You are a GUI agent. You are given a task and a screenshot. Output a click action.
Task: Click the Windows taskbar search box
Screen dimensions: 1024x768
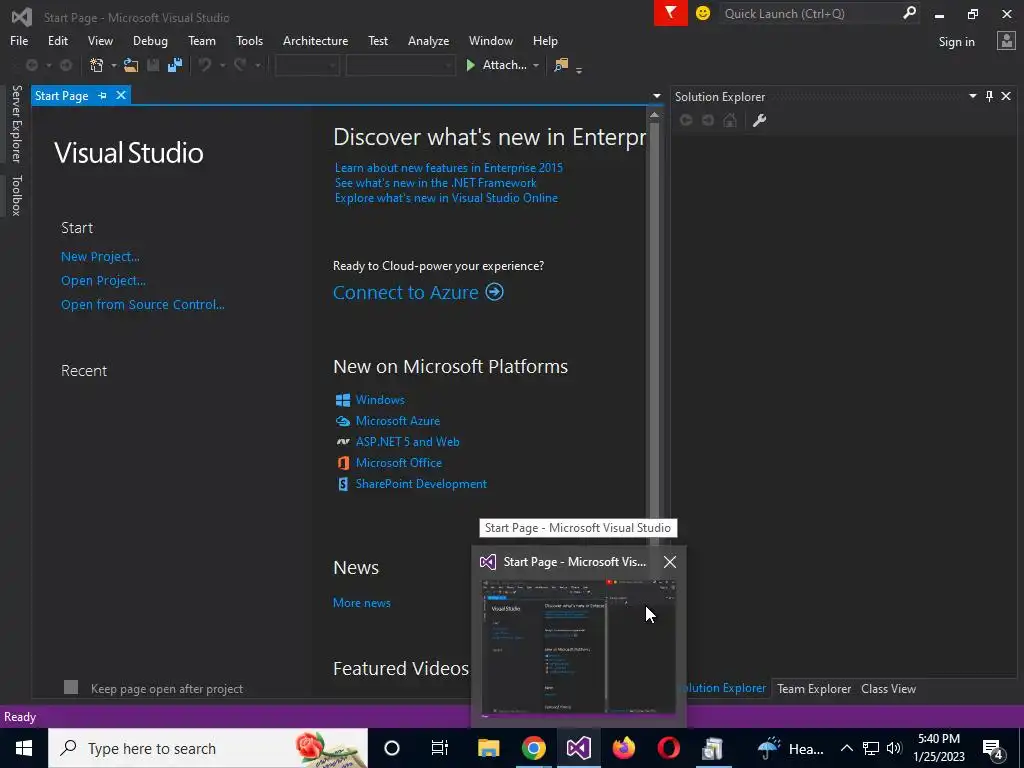coord(208,748)
